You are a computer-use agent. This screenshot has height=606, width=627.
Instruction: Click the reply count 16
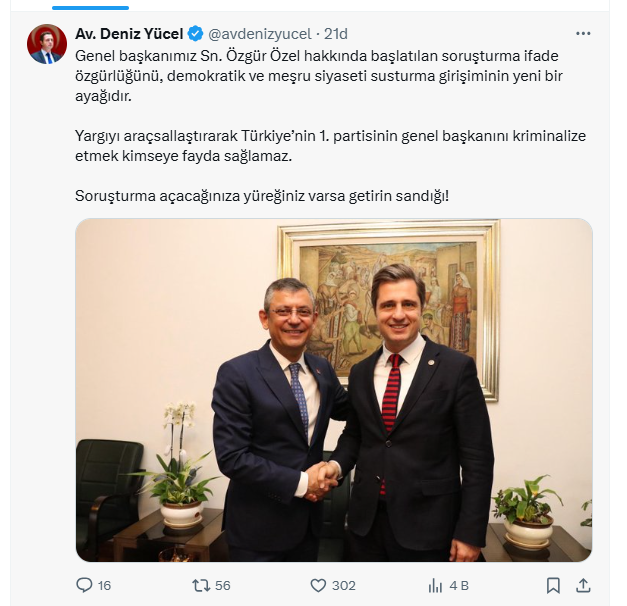click(x=104, y=586)
